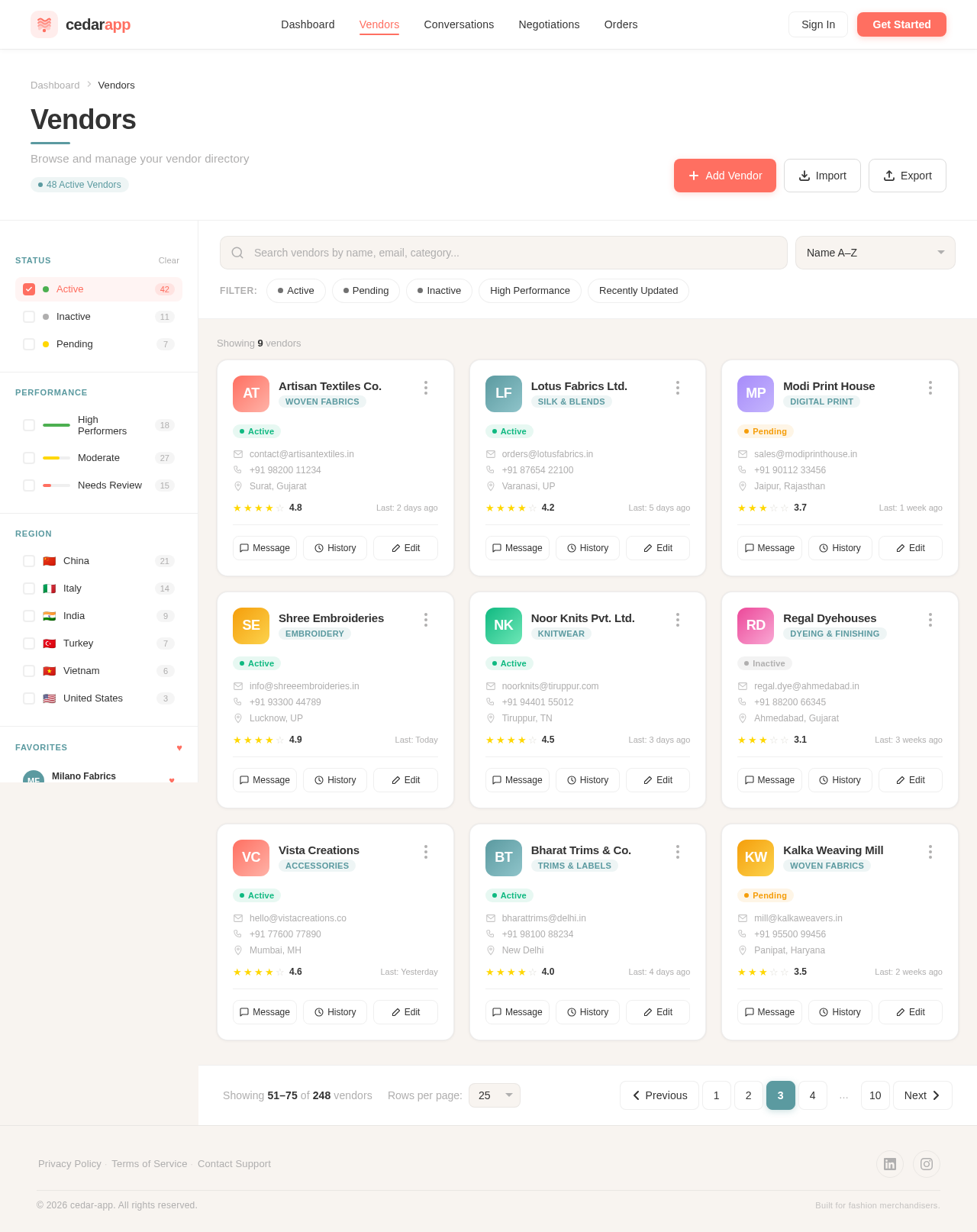Image resolution: width=977 pixels, height=1232 pixels.
Task: View history for Lotus Fabrics Ltd.
Action: (x=588, y=548)
